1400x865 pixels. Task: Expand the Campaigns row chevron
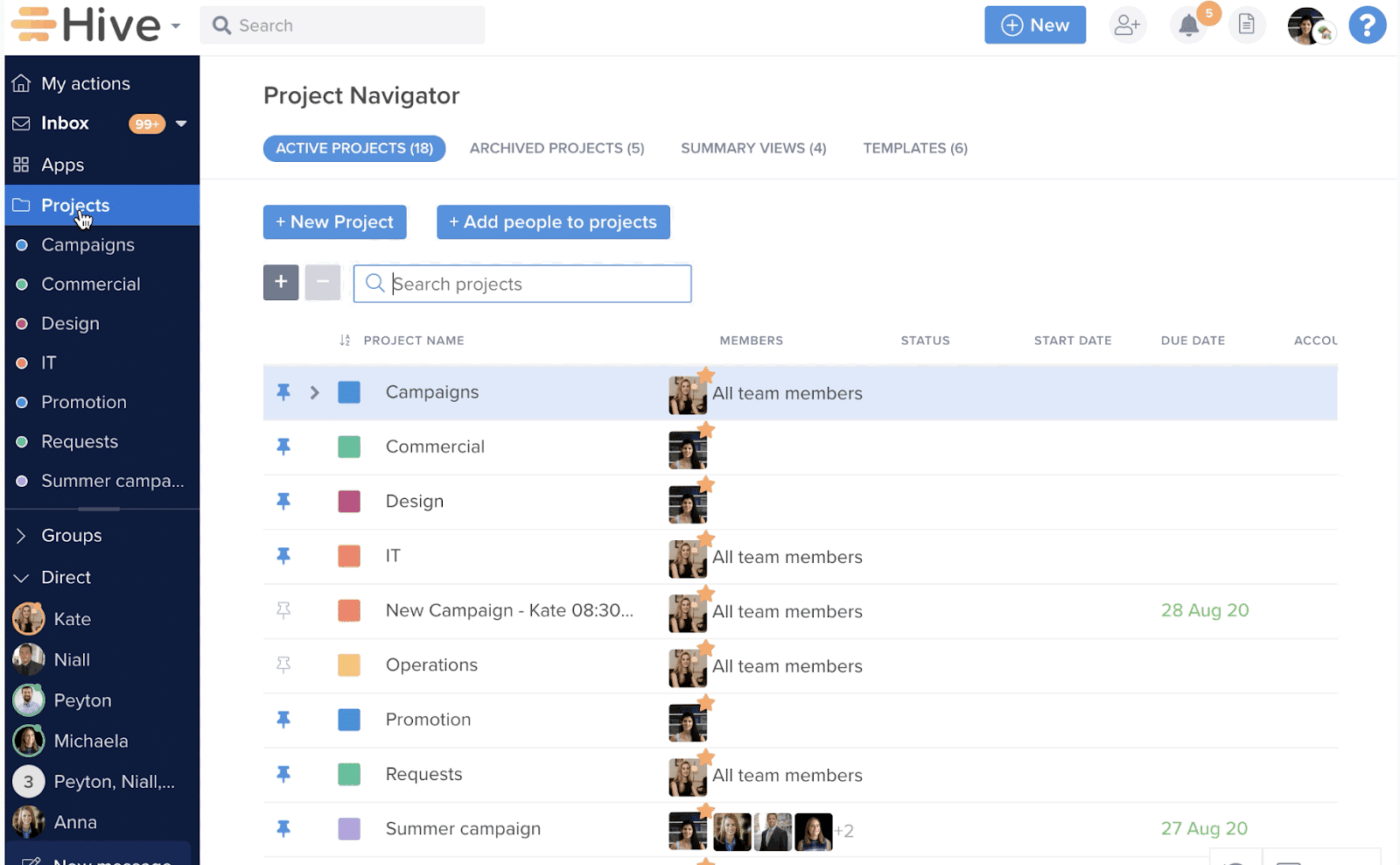click(314, 392)
